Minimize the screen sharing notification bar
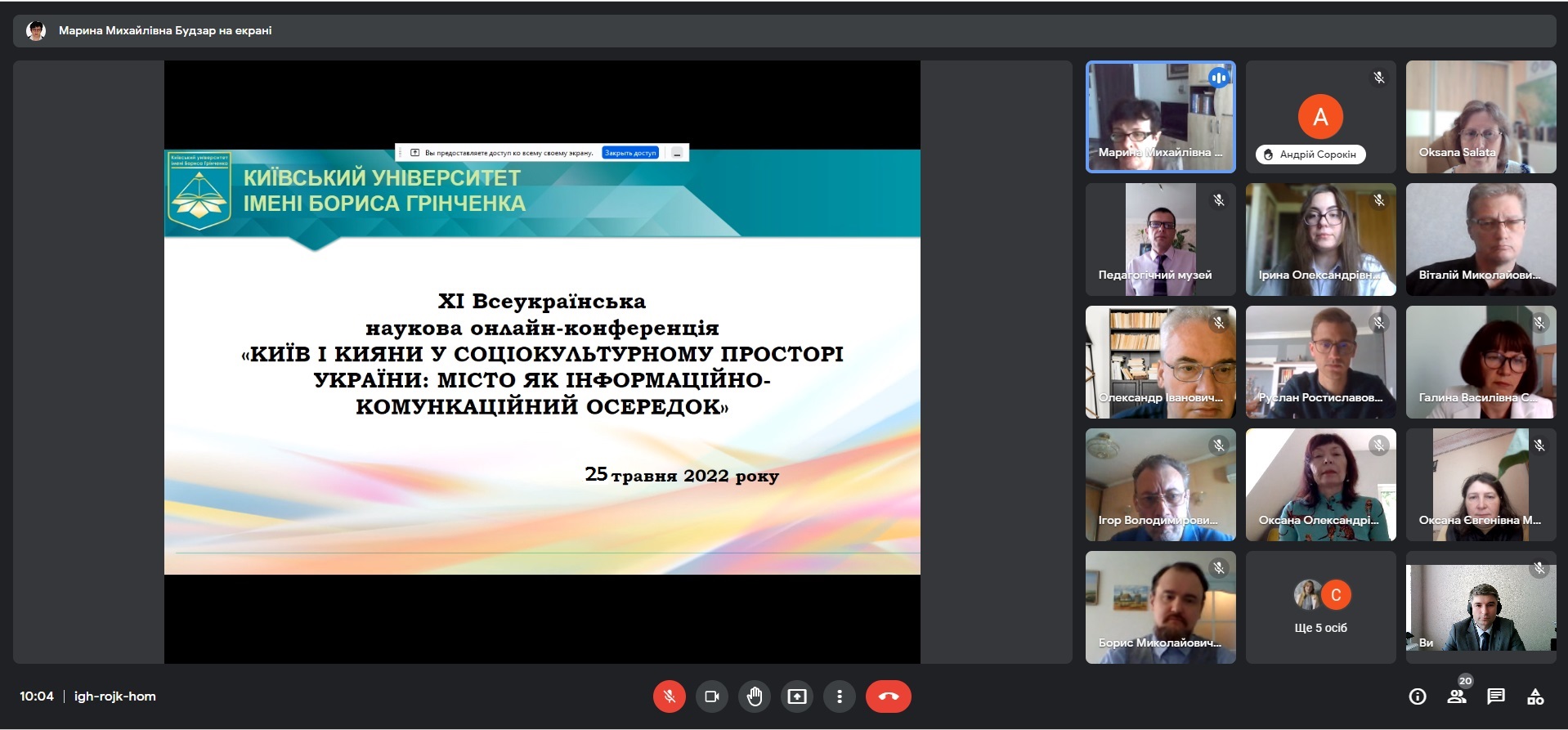The width and height of the screenshot is (1568, 730). (677, 153)
